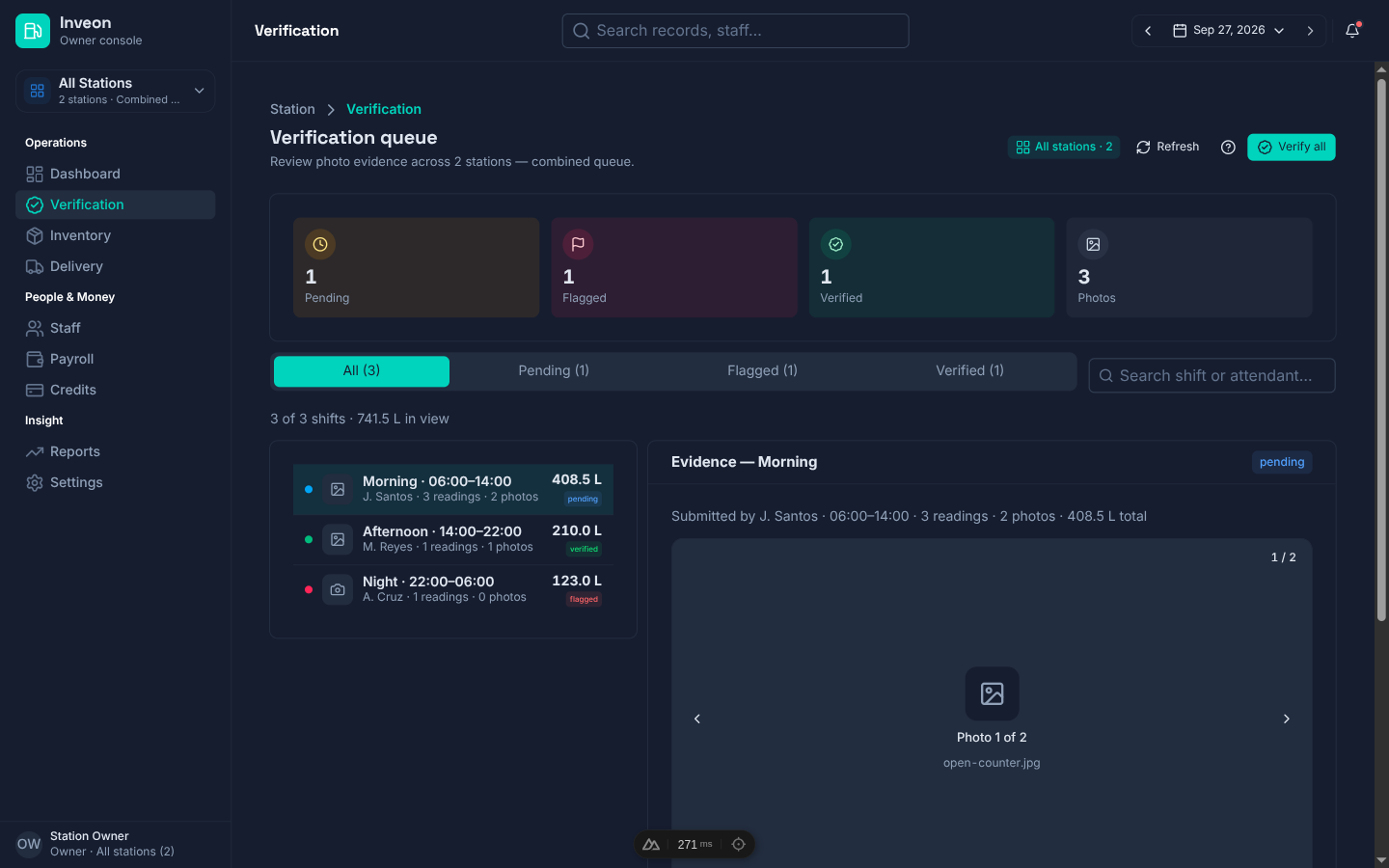This screenshot has width=1389, height=868.
Task: Select the Morning 06:00–14:00 shift row
Action: 453,489
